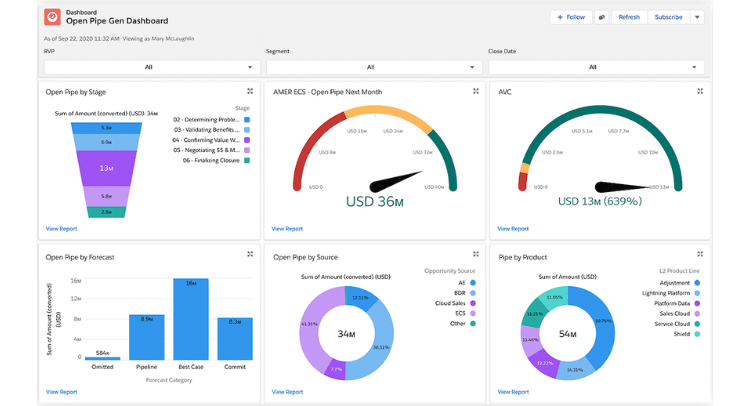
Task: Click the Lightning Platform legend swatch
Action: tap(697, 293)
